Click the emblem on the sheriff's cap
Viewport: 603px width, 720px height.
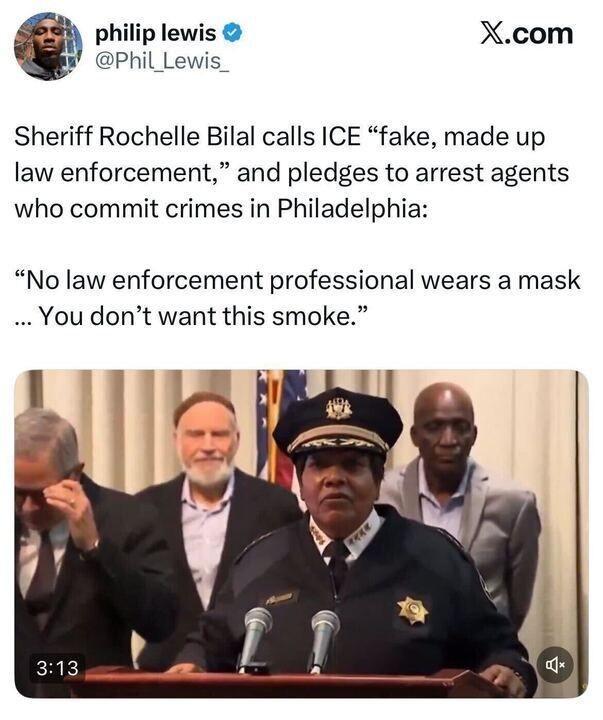point(339,408)
